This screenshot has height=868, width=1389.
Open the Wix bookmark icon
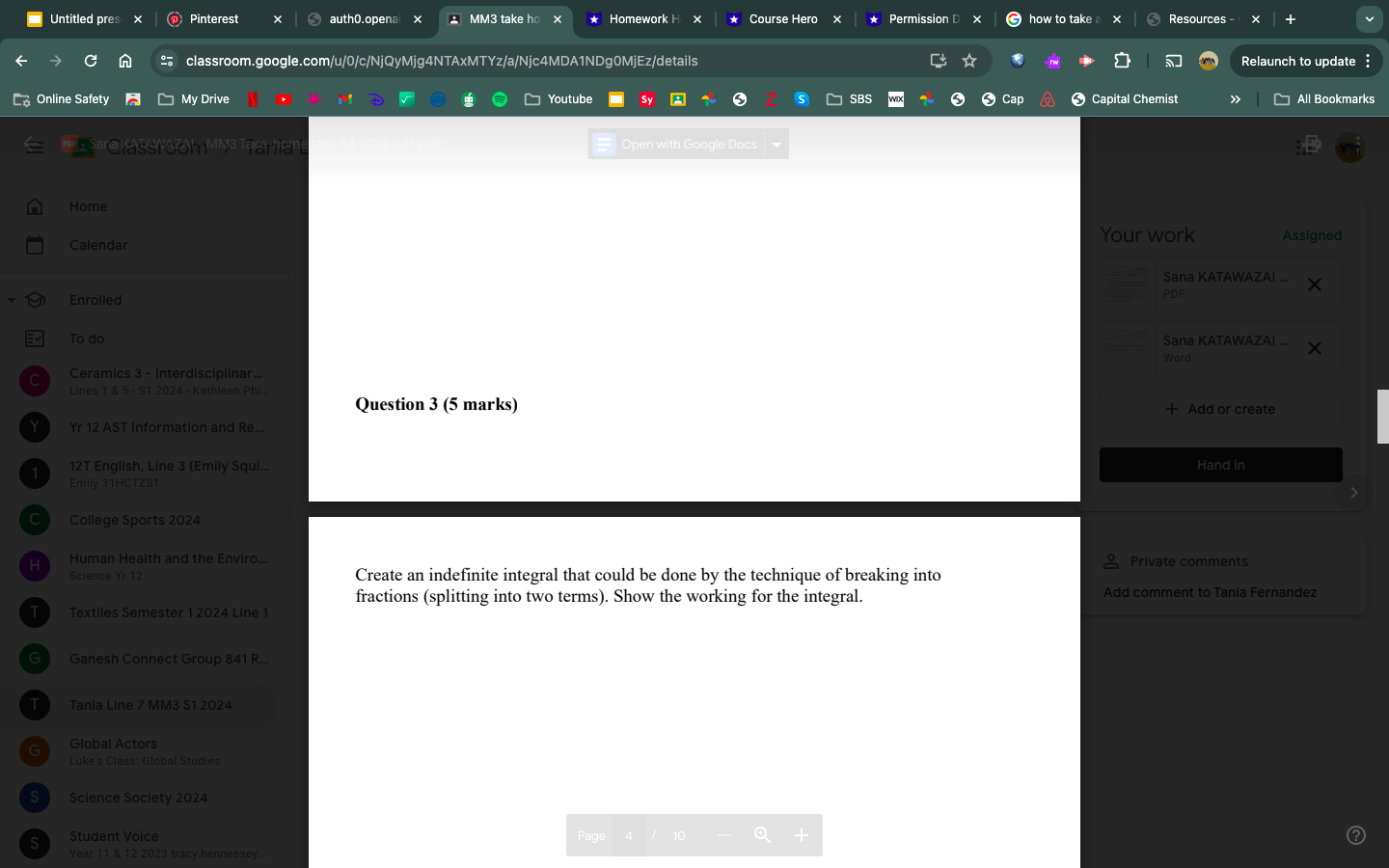(896, 98)
